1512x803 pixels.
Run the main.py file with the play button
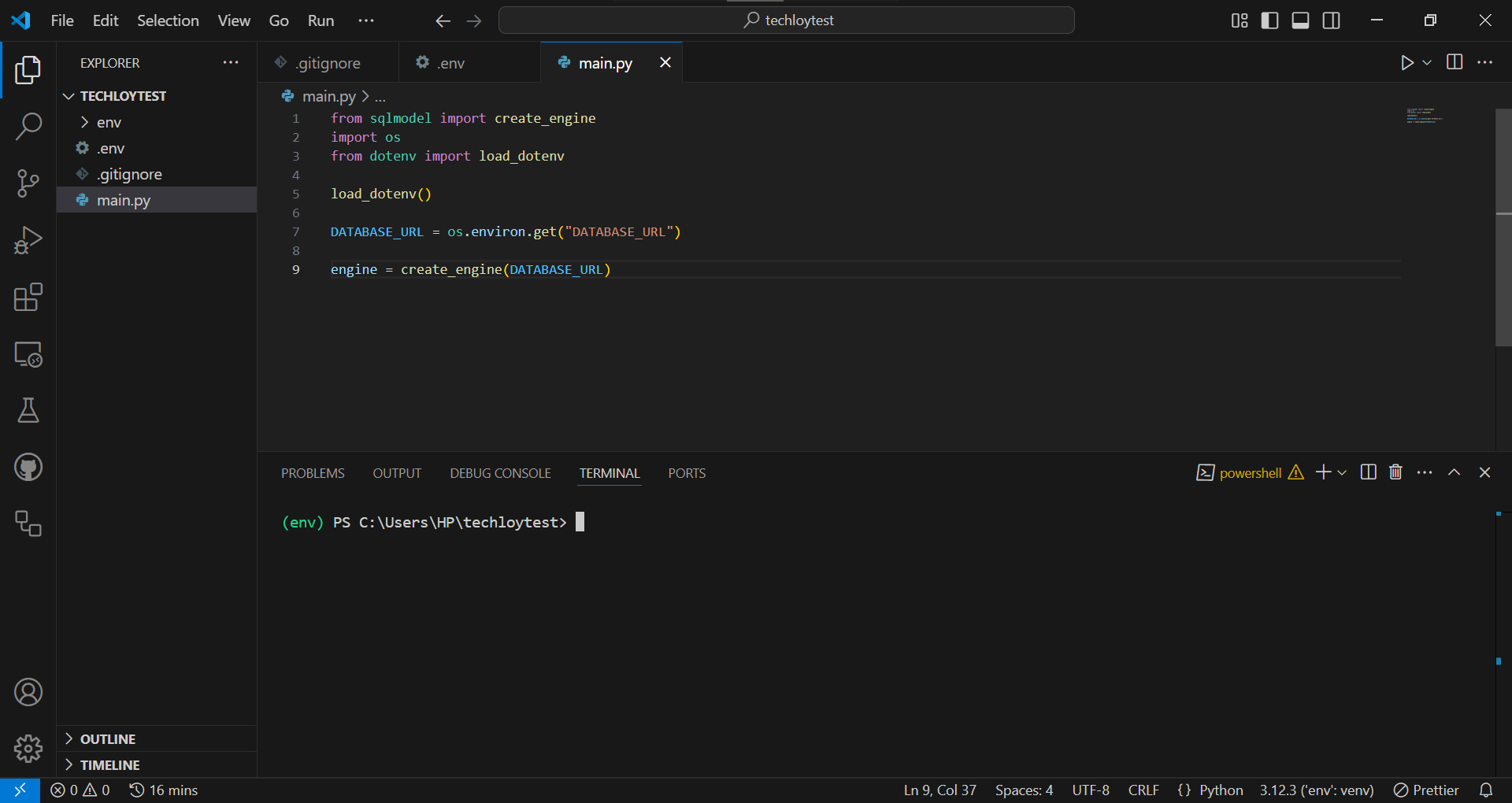coord(1408,62)
